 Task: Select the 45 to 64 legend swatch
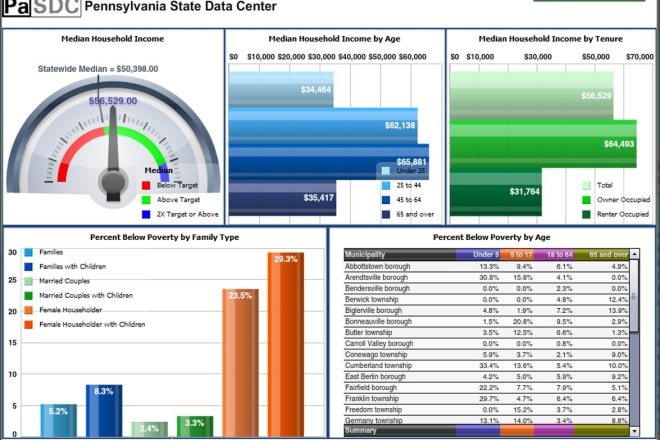point(386,200)
